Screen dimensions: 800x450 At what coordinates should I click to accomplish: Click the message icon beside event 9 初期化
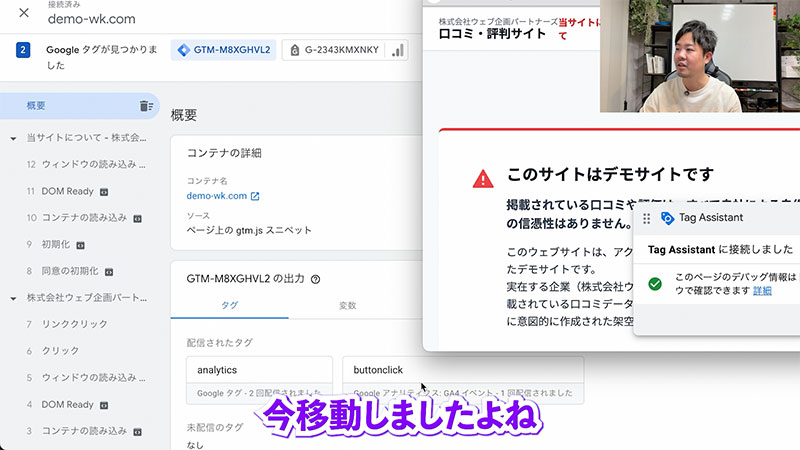click(x=81, y=245)
